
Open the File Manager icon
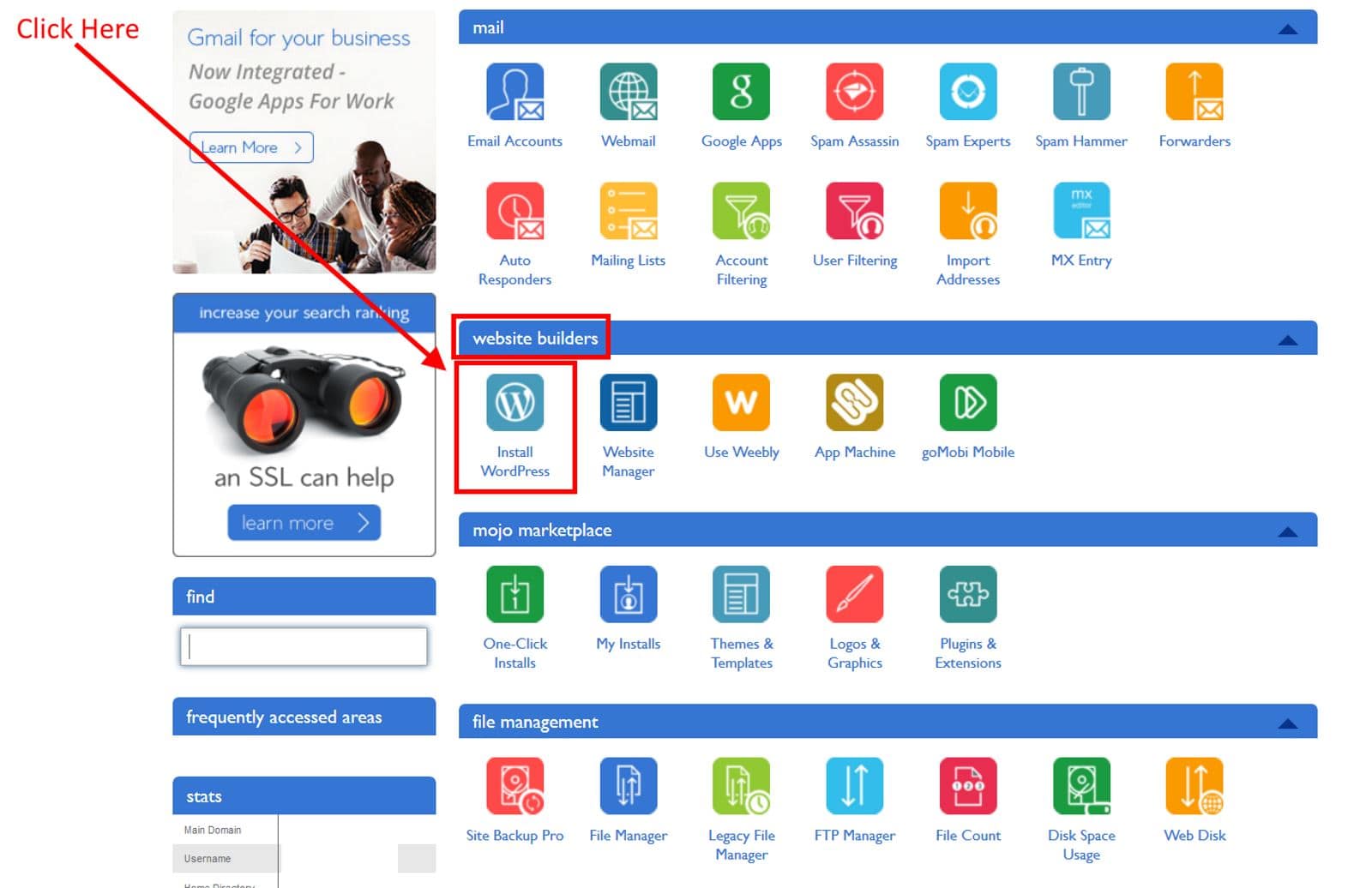[628, 786]
